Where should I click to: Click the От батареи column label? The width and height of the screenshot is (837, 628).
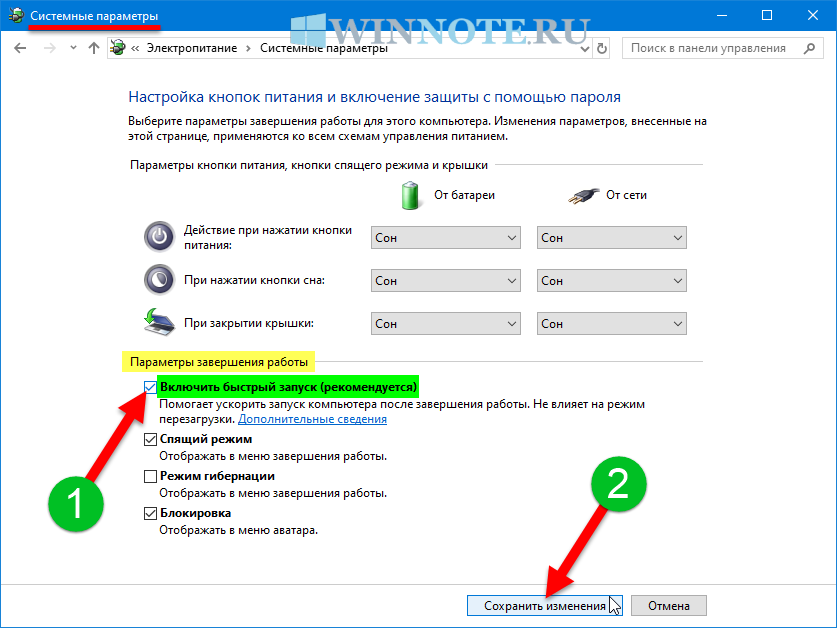[464, 195]
